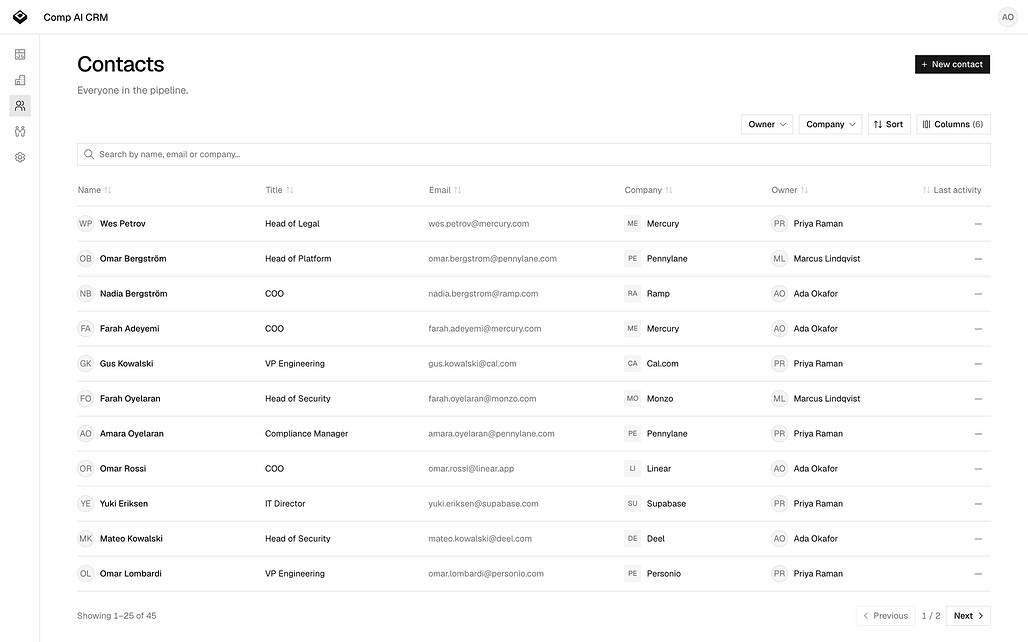Click the Showing 1–25 of 45 text

coord(117,616)
